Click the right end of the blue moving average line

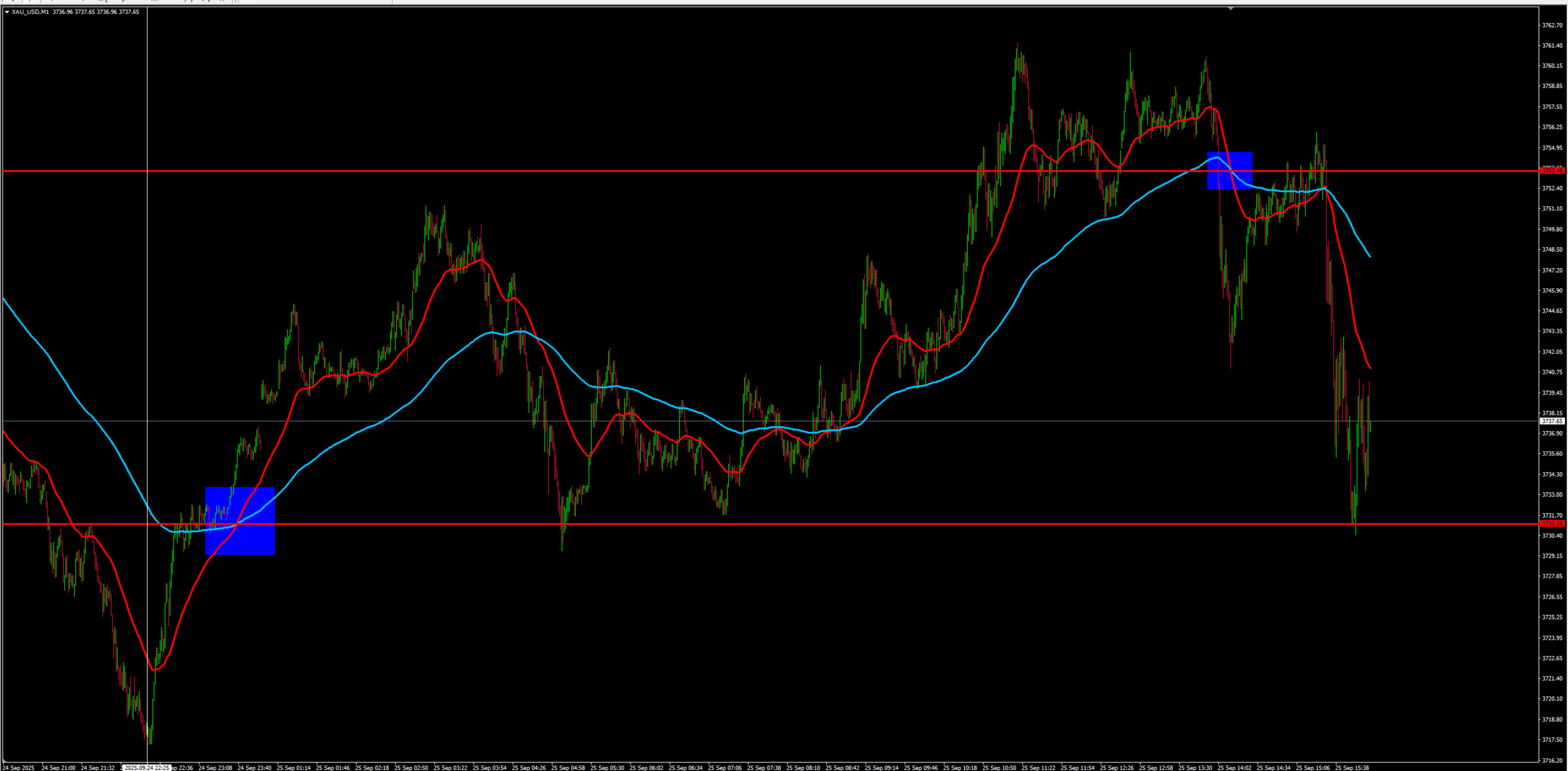point(1369,256)
